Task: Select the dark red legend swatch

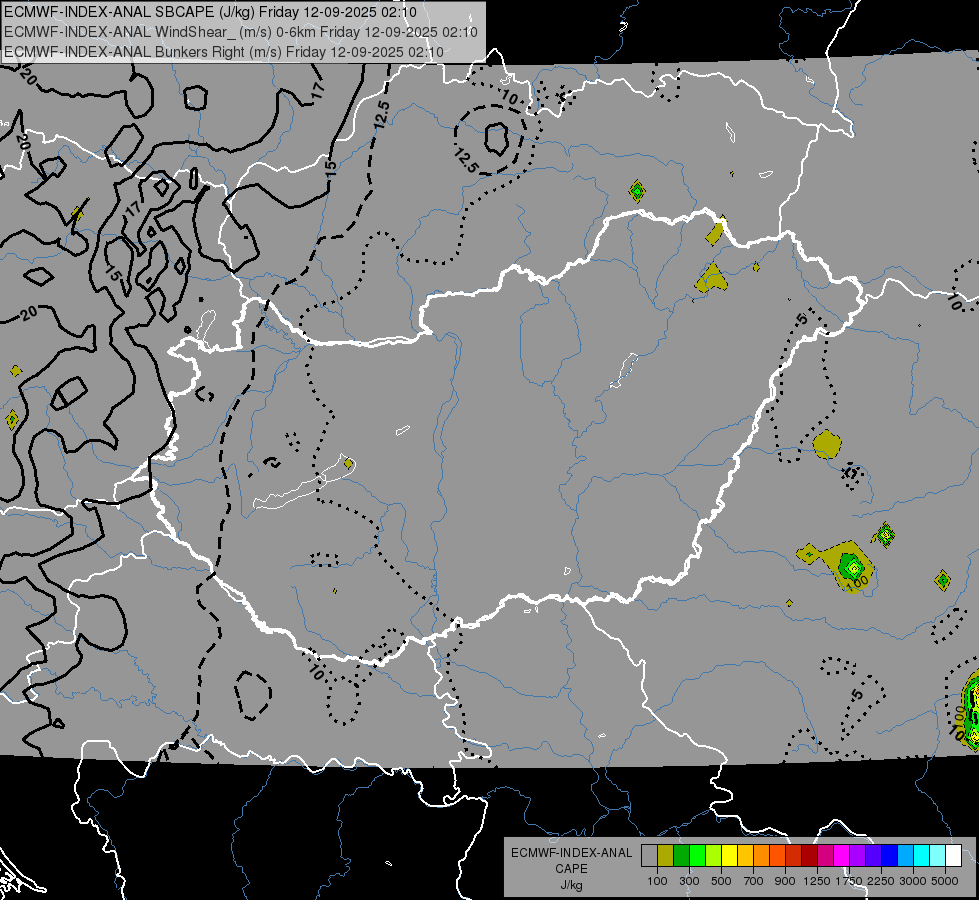Action: [809, 856]
